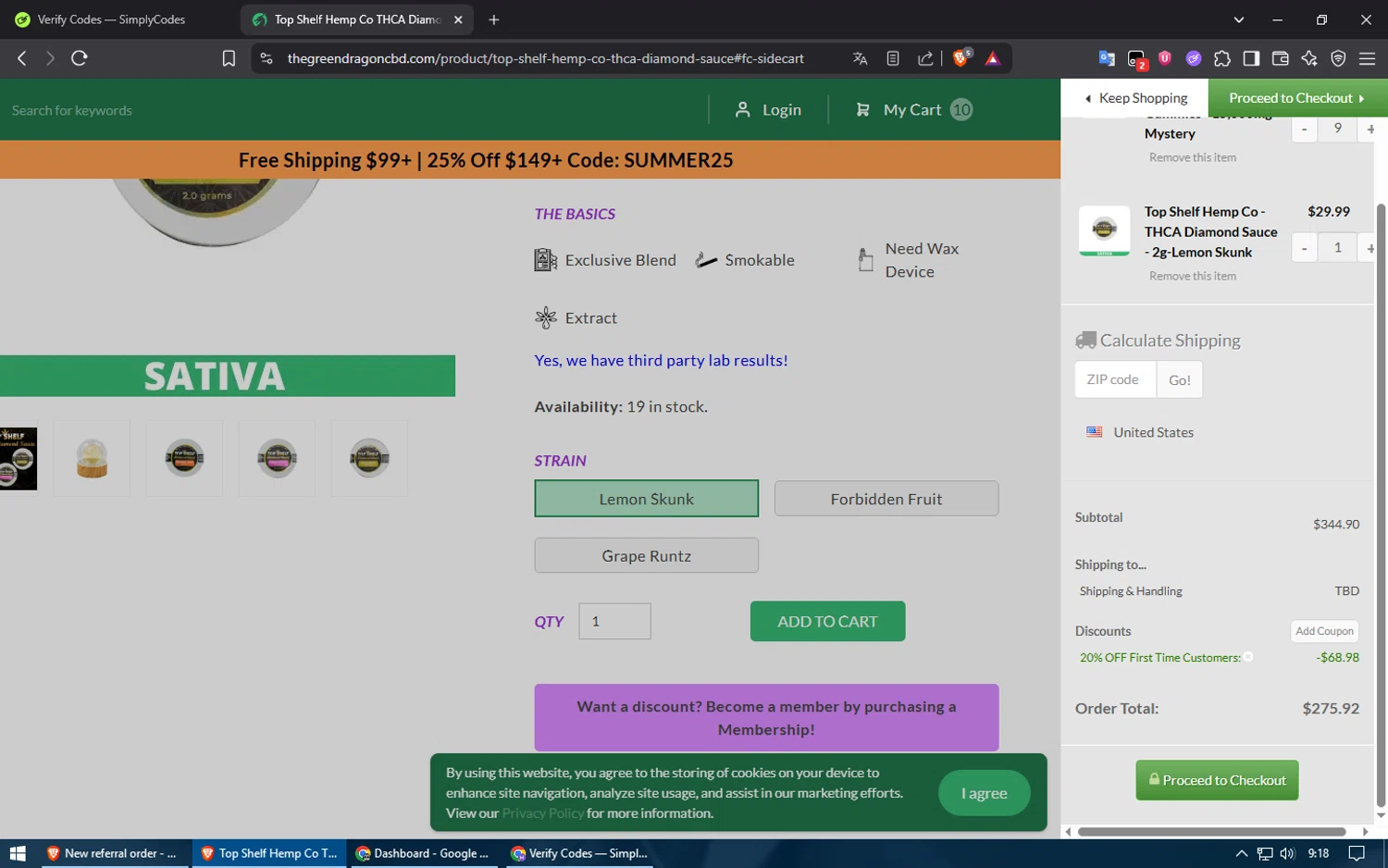The height and width of the screenshot is (868, 1388).
Task: Open New referral order taskbar item
Action: (111, 853)
